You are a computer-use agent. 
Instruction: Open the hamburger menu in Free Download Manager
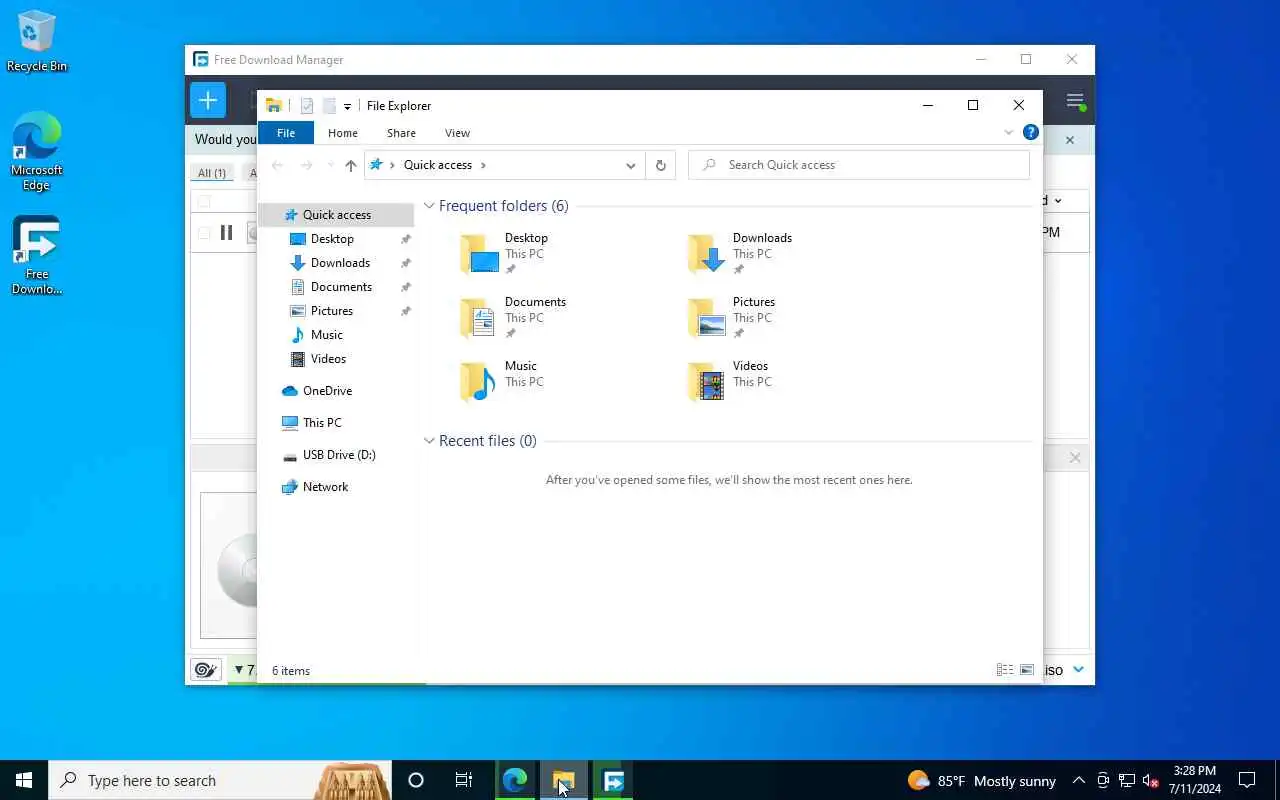(1075, 101)
